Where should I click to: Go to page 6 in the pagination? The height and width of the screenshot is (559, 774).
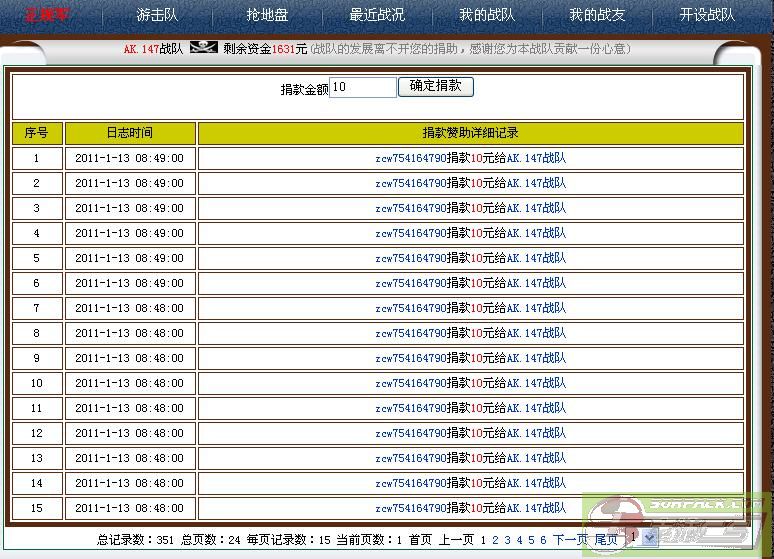tap(543, 540)
